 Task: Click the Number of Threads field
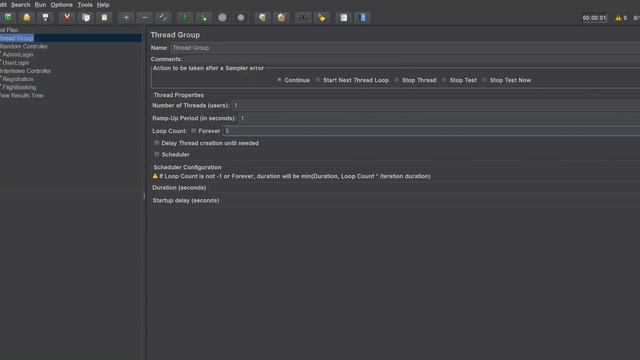tap(436, 105)
